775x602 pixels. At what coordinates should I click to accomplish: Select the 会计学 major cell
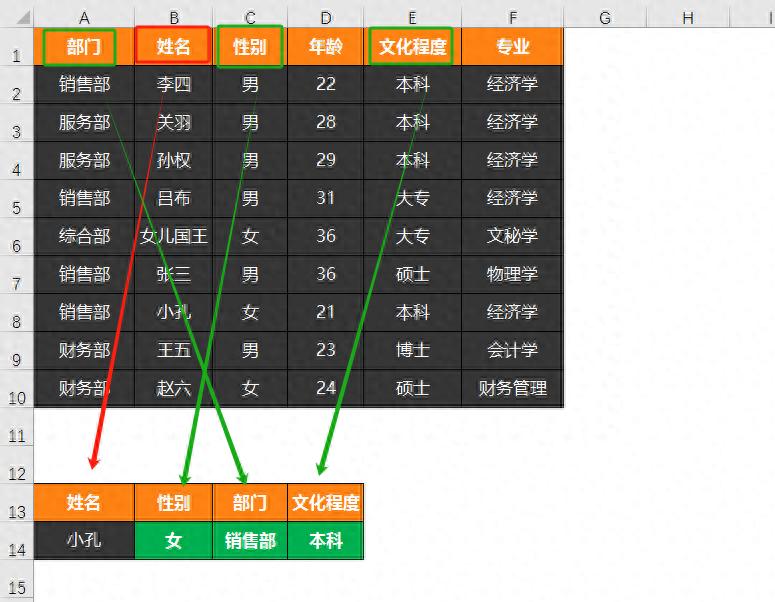(512, 351)
